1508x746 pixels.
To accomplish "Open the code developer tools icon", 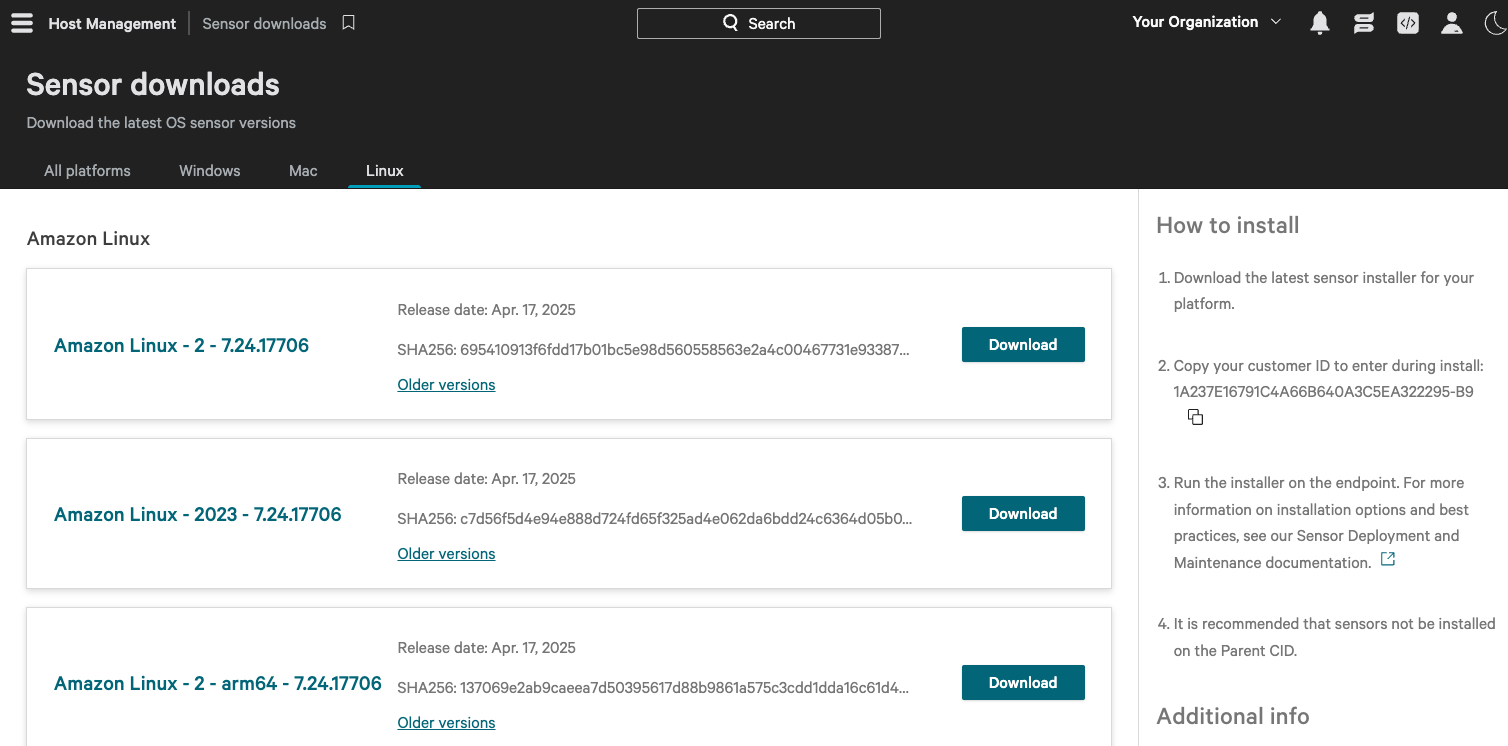I will tap(1408, 23).
